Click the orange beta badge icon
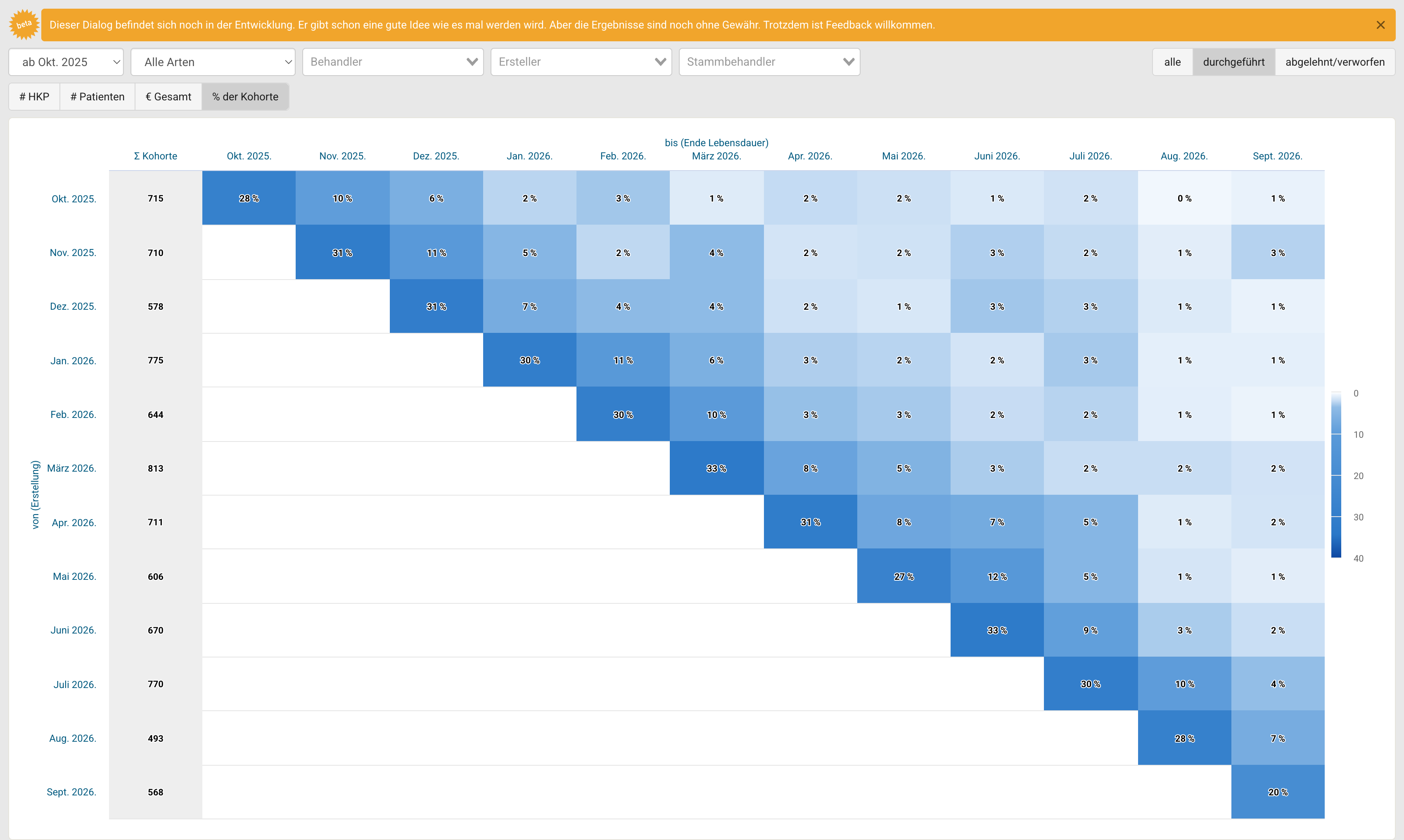Viewport: 1404px width, 840px height. [x=24, y=24]
